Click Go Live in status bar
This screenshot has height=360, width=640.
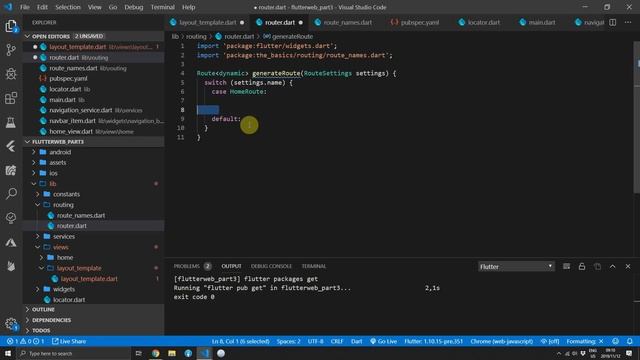pos(383,341)
